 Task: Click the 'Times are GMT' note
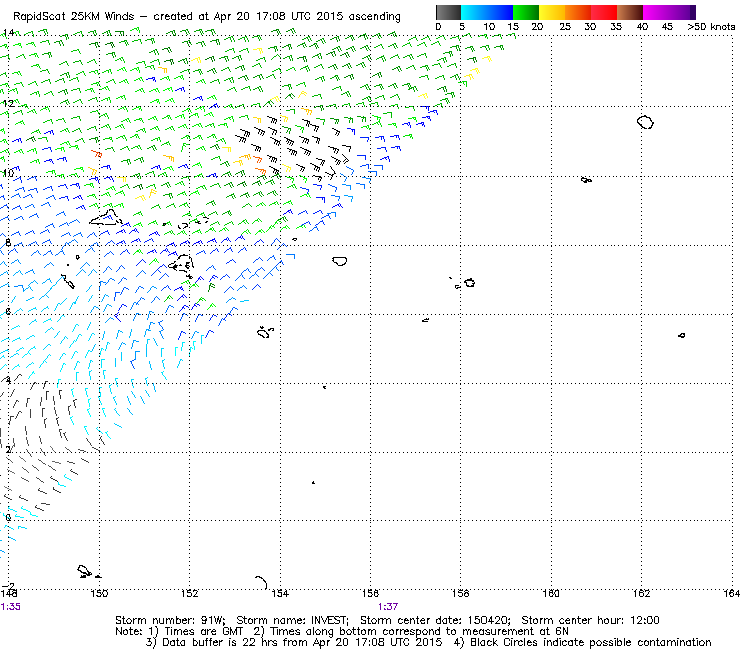pyautogui.click(x=203, y=632)
